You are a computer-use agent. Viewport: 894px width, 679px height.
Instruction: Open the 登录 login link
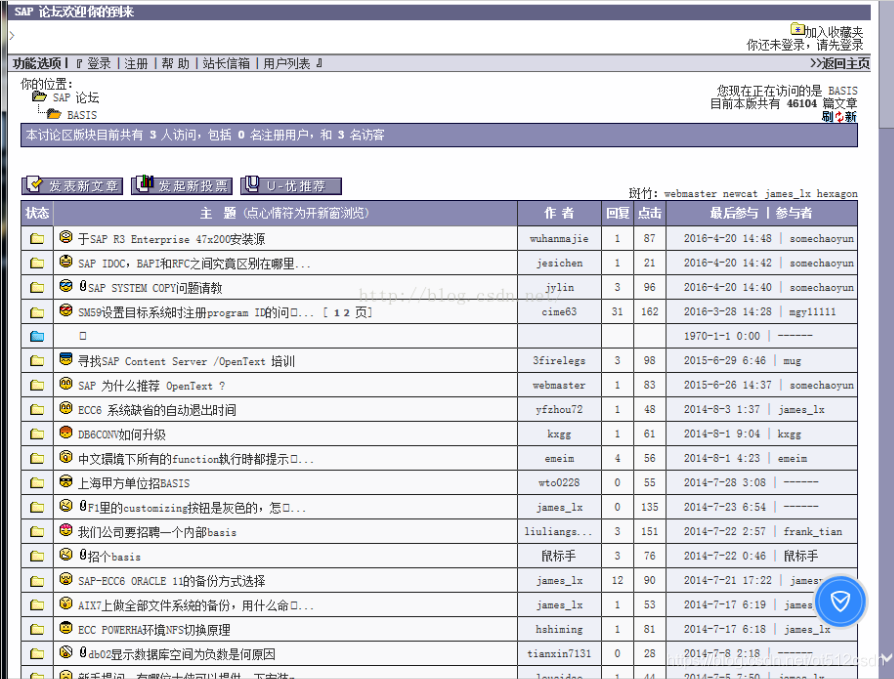(99, 63)
